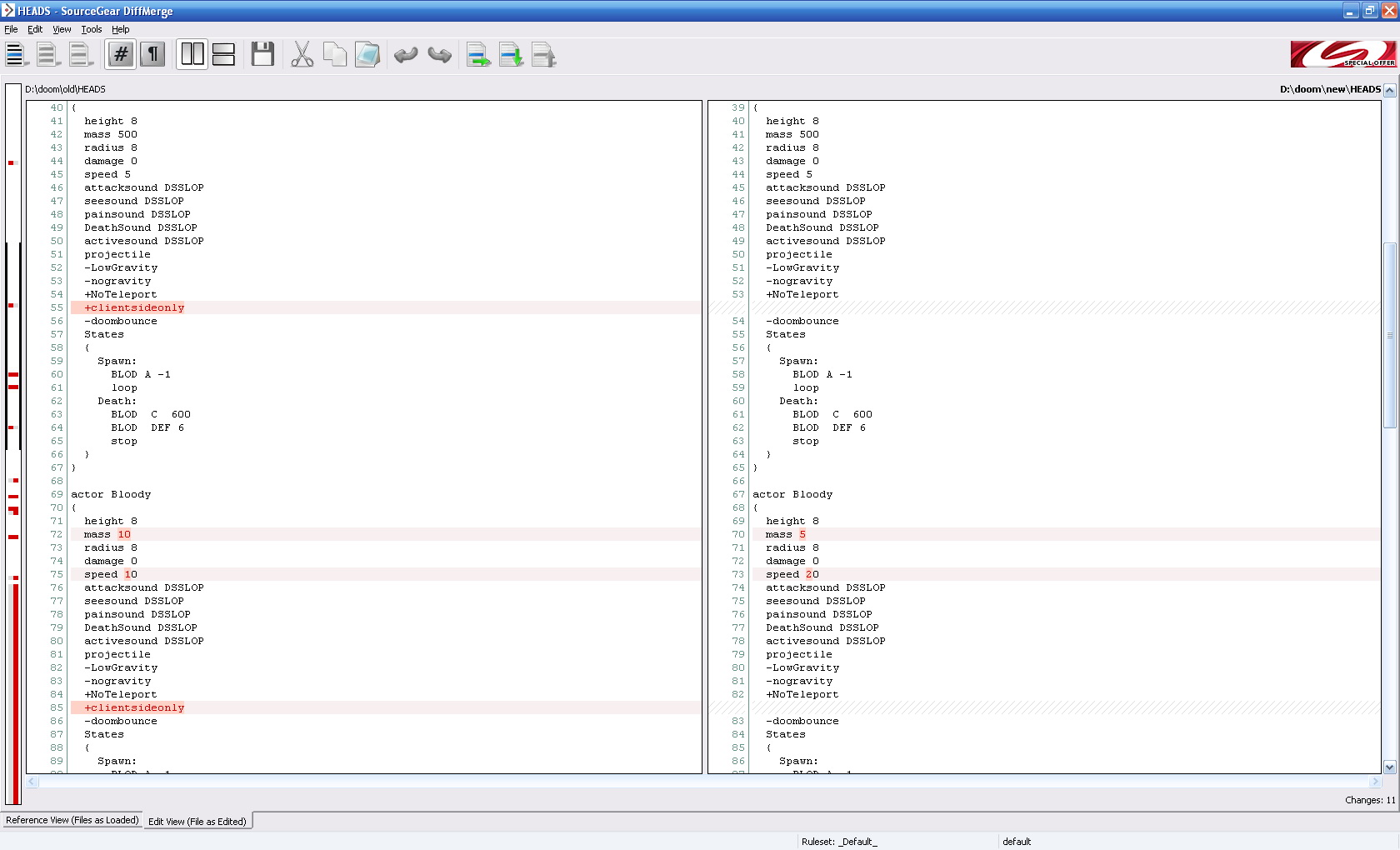
Task: Click the Redo arrow icon
Action: pyautogui.click(x=439, y=55)
